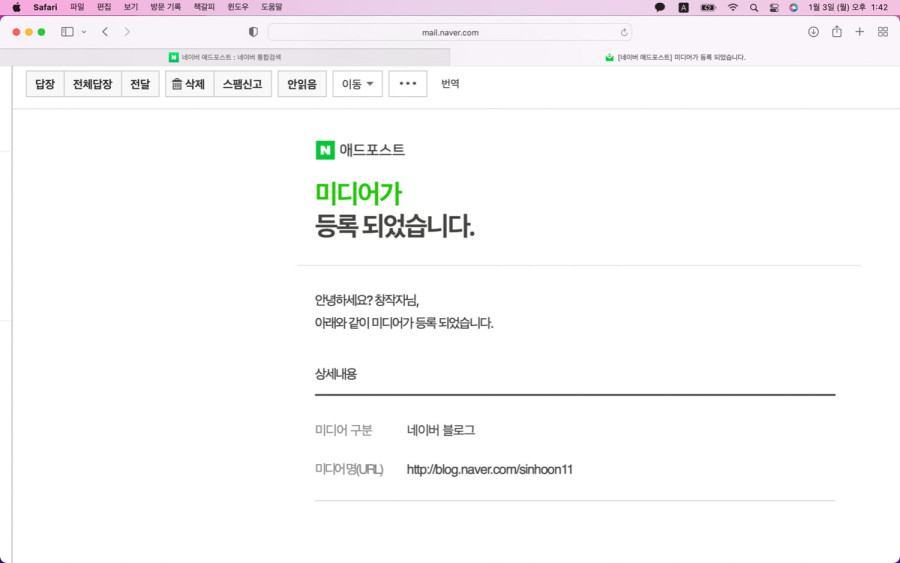
Task: Click the Naver 애드포스트 logo
Action: point(360,150)
